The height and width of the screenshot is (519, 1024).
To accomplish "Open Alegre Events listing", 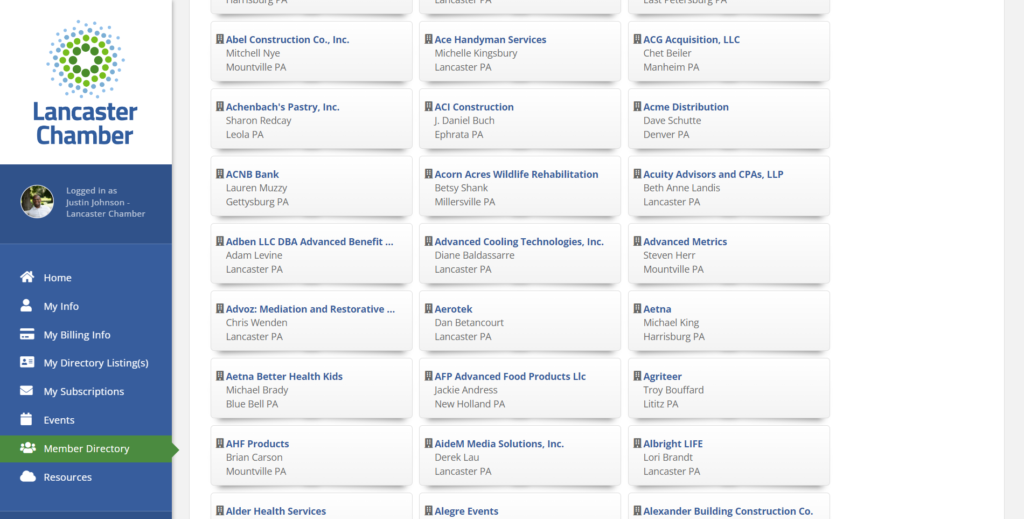I will [x=466, y=511].
